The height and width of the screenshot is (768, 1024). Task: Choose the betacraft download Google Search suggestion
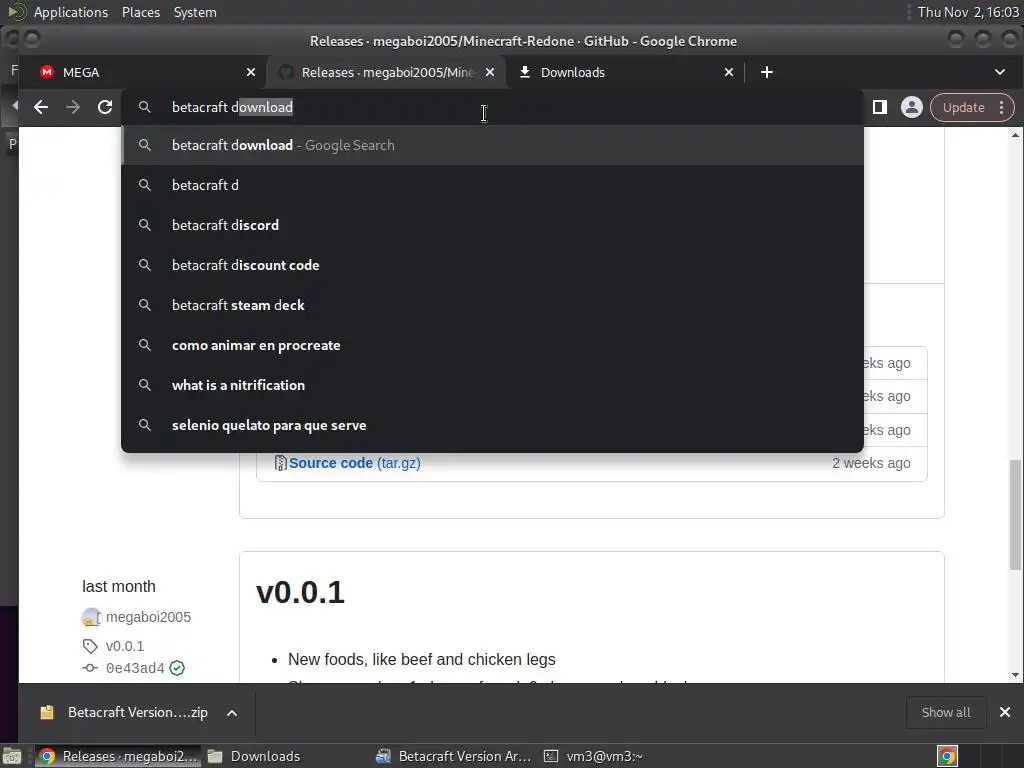(492, 145)
